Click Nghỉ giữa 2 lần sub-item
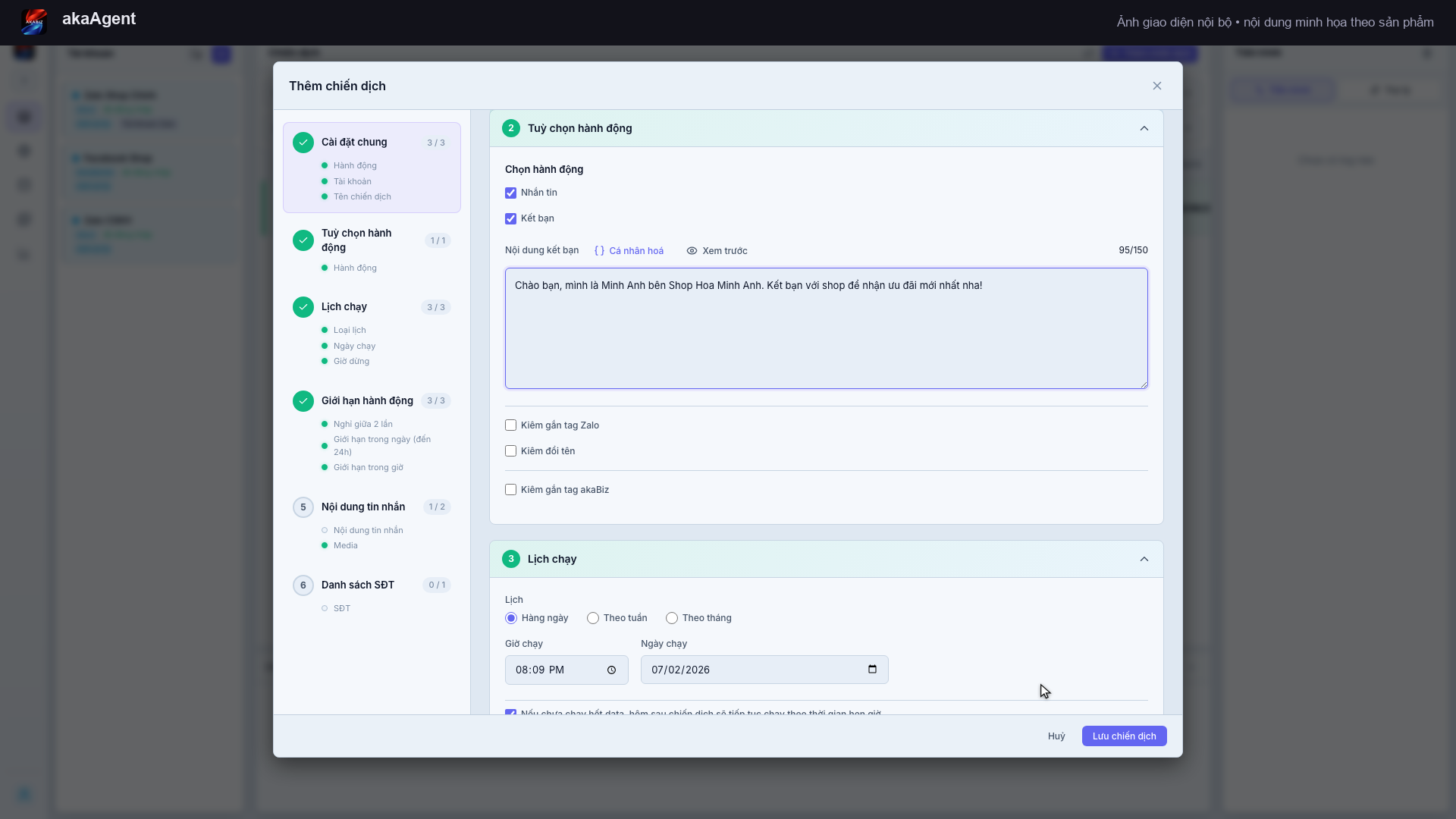Viewport: 1456px width, 819px height. click(x=363, y=425)
